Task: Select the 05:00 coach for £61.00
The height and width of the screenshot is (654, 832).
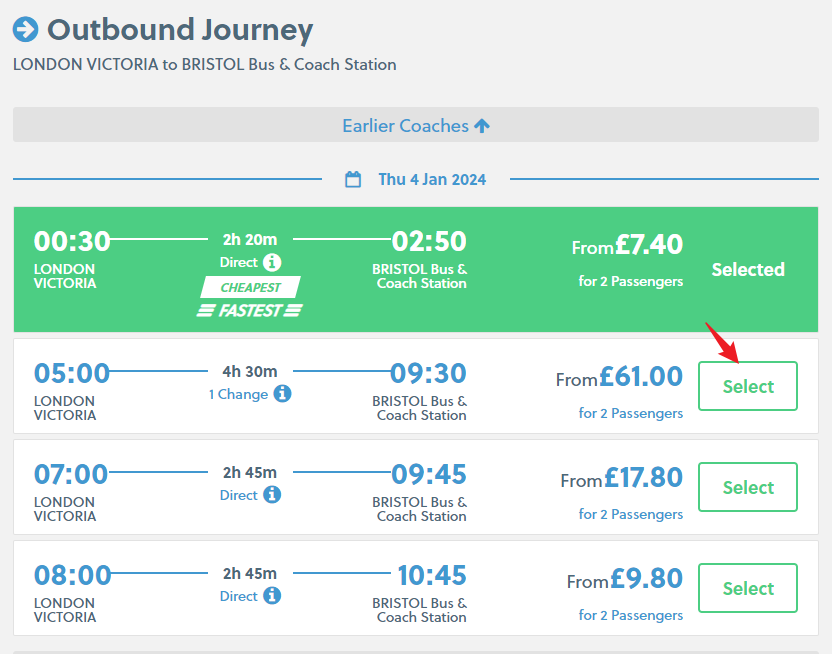Action: pyautogui.click(x=747, y=387)
